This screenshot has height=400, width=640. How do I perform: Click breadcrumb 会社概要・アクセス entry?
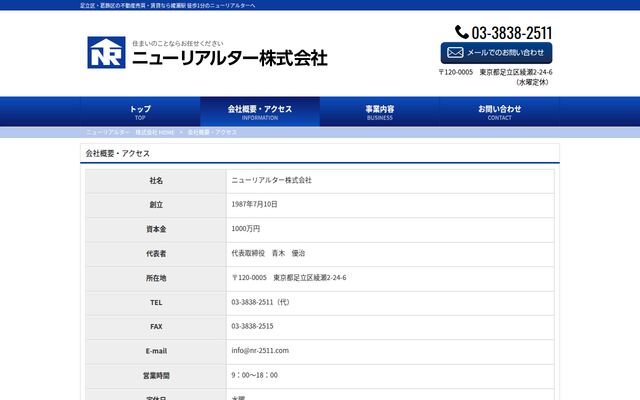212,132
